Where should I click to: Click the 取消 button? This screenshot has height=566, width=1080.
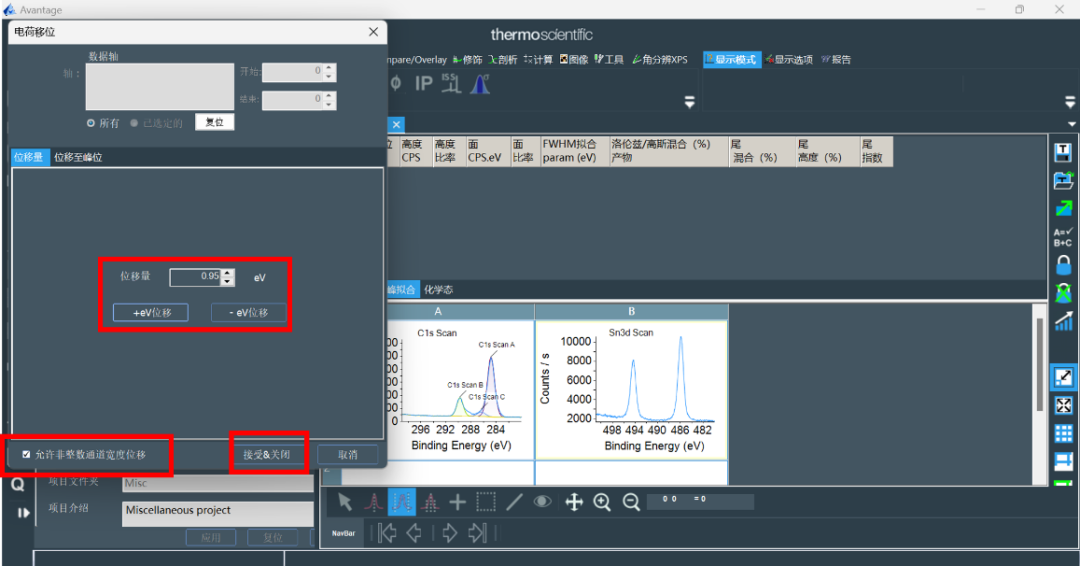347,454
